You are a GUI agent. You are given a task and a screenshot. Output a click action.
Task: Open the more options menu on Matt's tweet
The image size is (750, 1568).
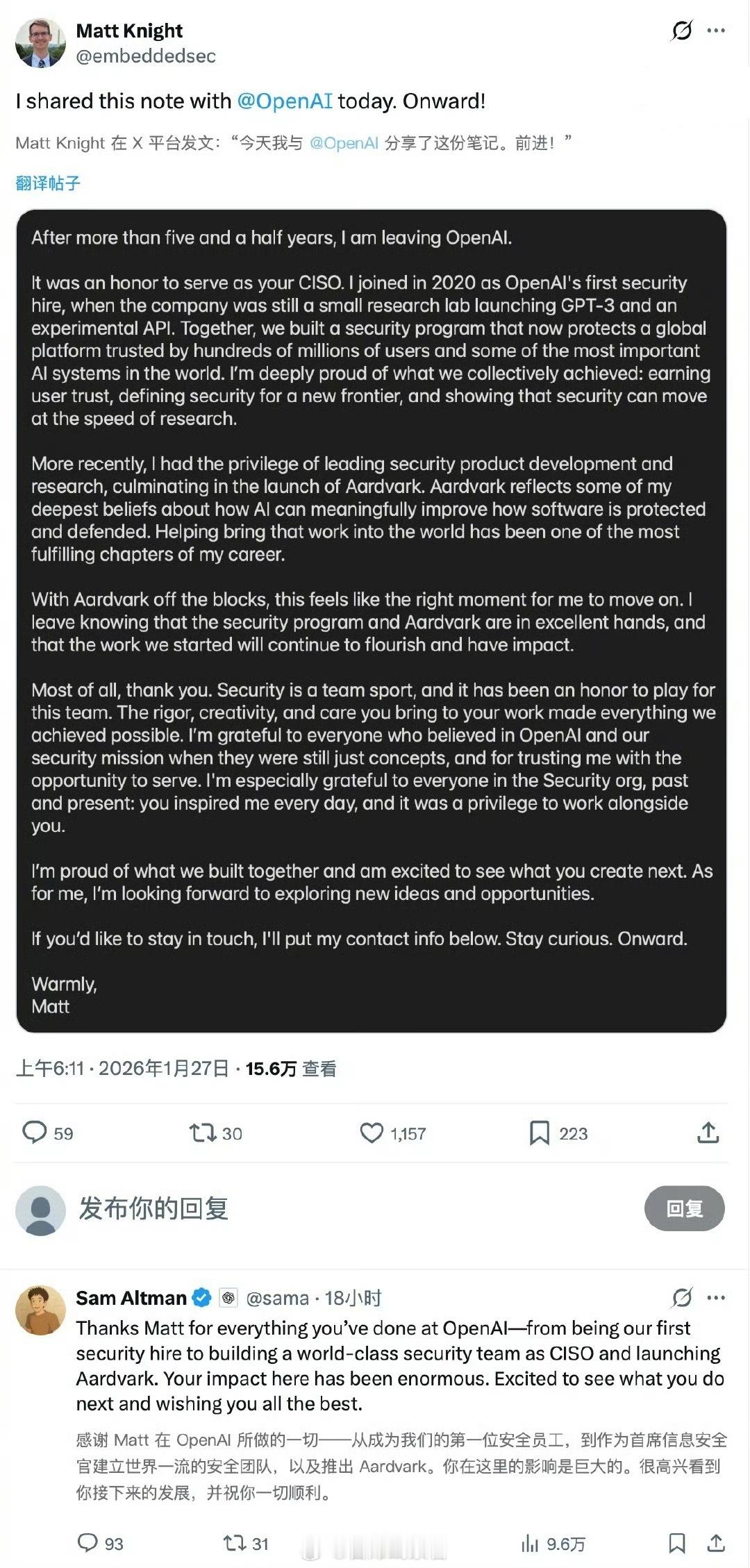716,31
